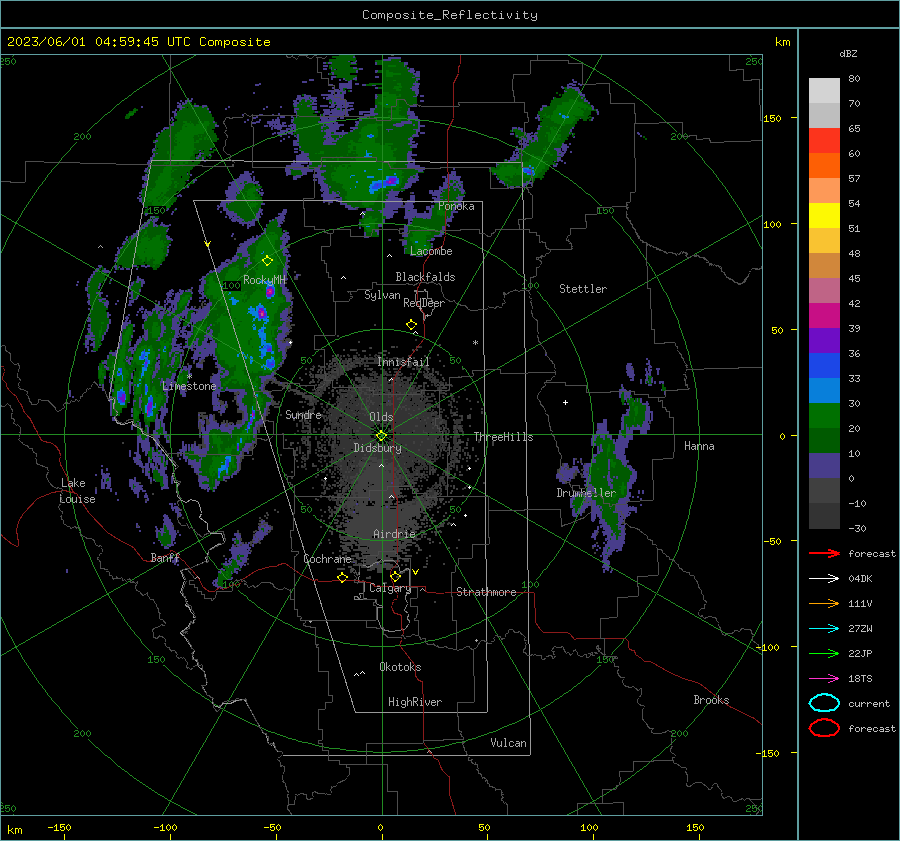Click the cyan current ellipse icon
This screenshot has height=841, width=900.
click(824, 703)
